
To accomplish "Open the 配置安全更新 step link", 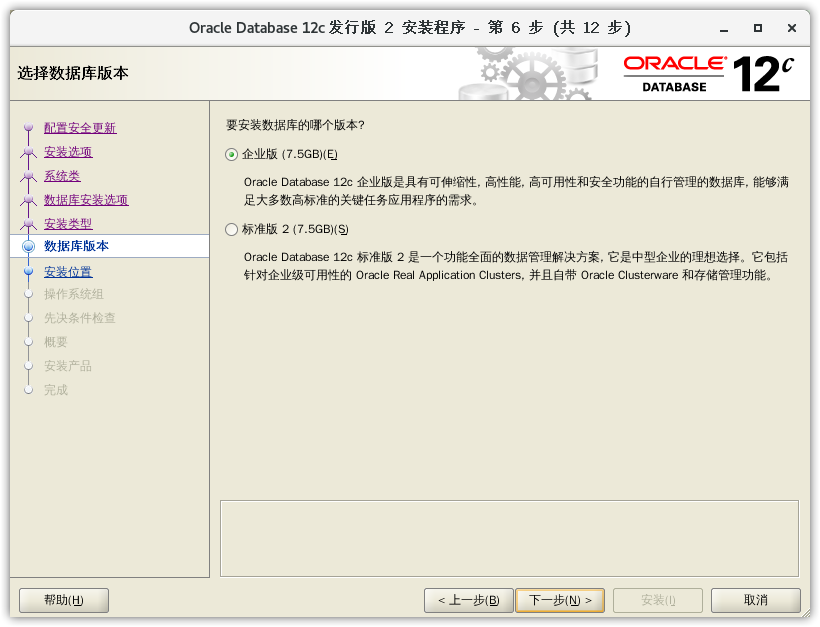I will [80, 128].
